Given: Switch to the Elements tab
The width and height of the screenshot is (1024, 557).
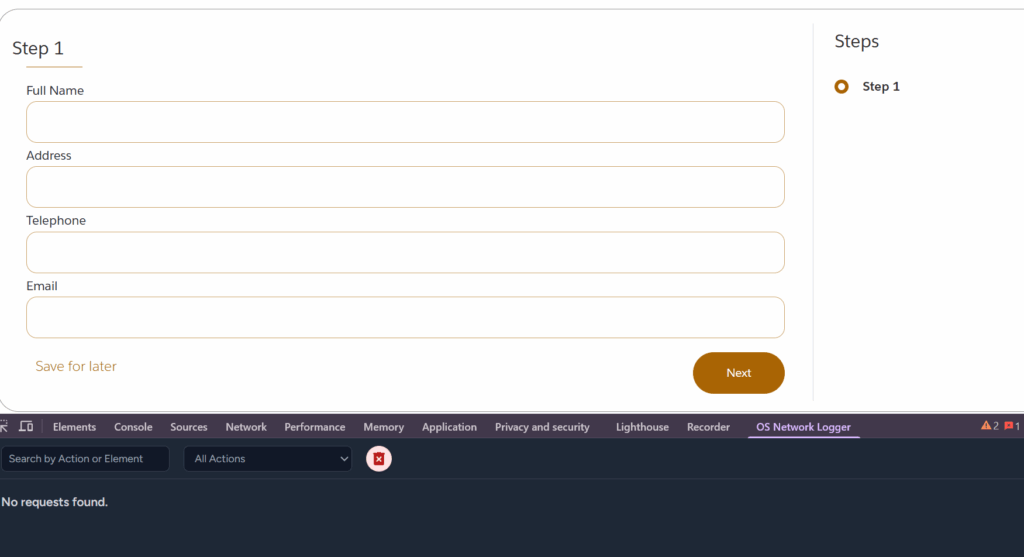Looking at the screenshot, I should pos(74,427).
